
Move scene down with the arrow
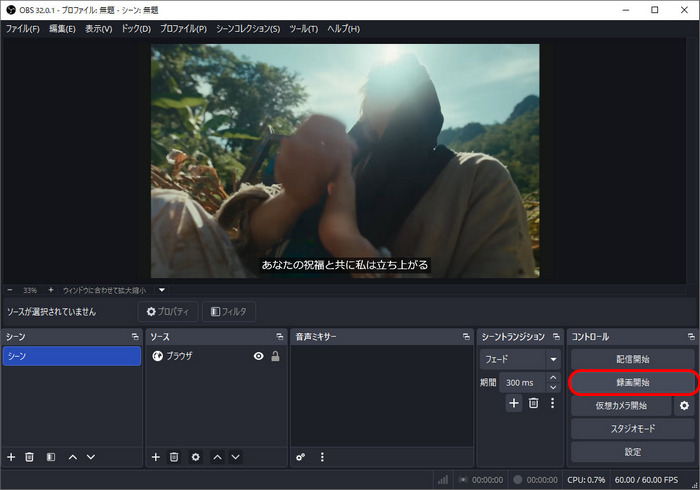tap(91, 457)
